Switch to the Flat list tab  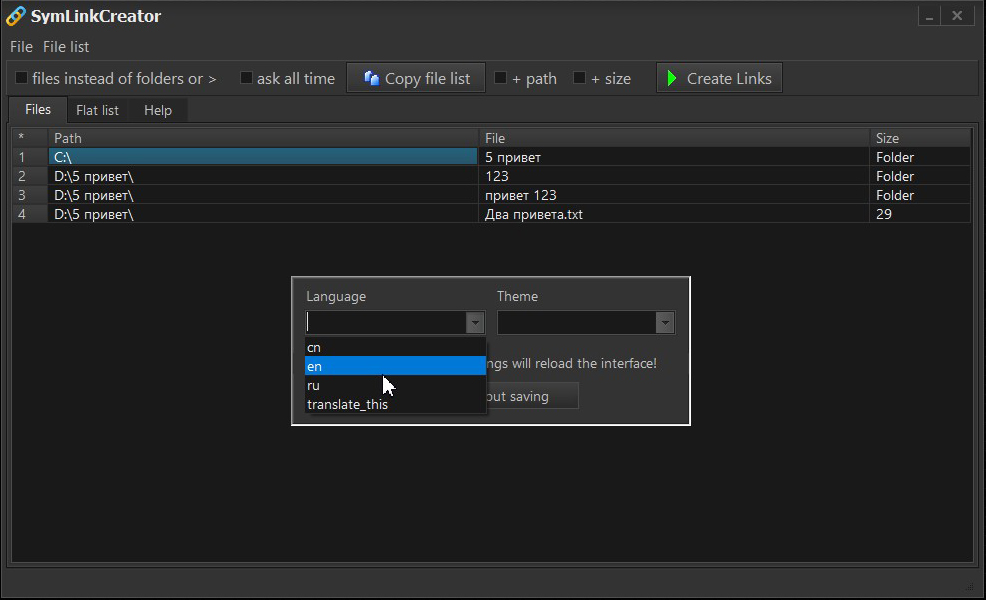click(97, 110)
